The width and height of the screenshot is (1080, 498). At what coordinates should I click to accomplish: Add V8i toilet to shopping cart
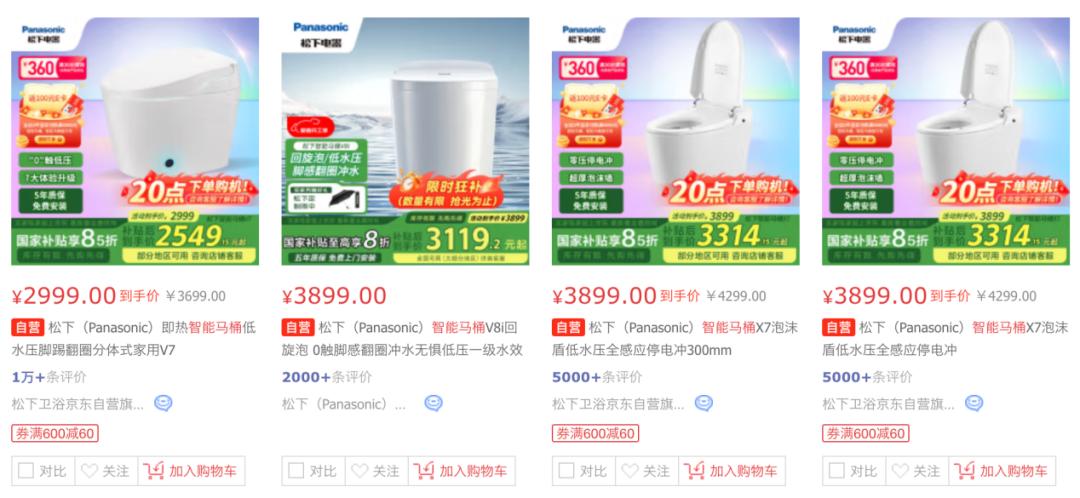[461, 471]
